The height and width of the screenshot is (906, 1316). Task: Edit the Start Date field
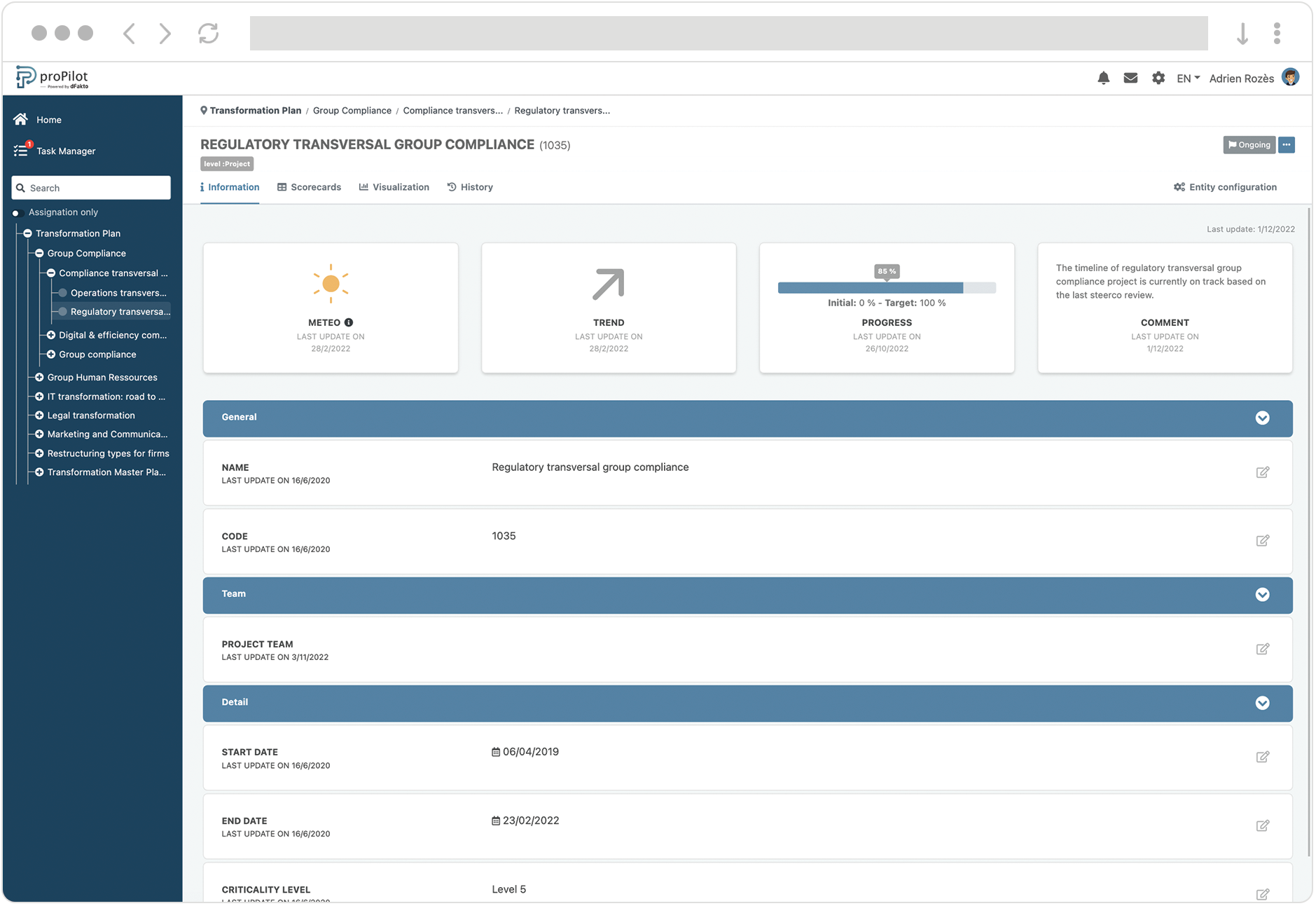coord(1262,757)
